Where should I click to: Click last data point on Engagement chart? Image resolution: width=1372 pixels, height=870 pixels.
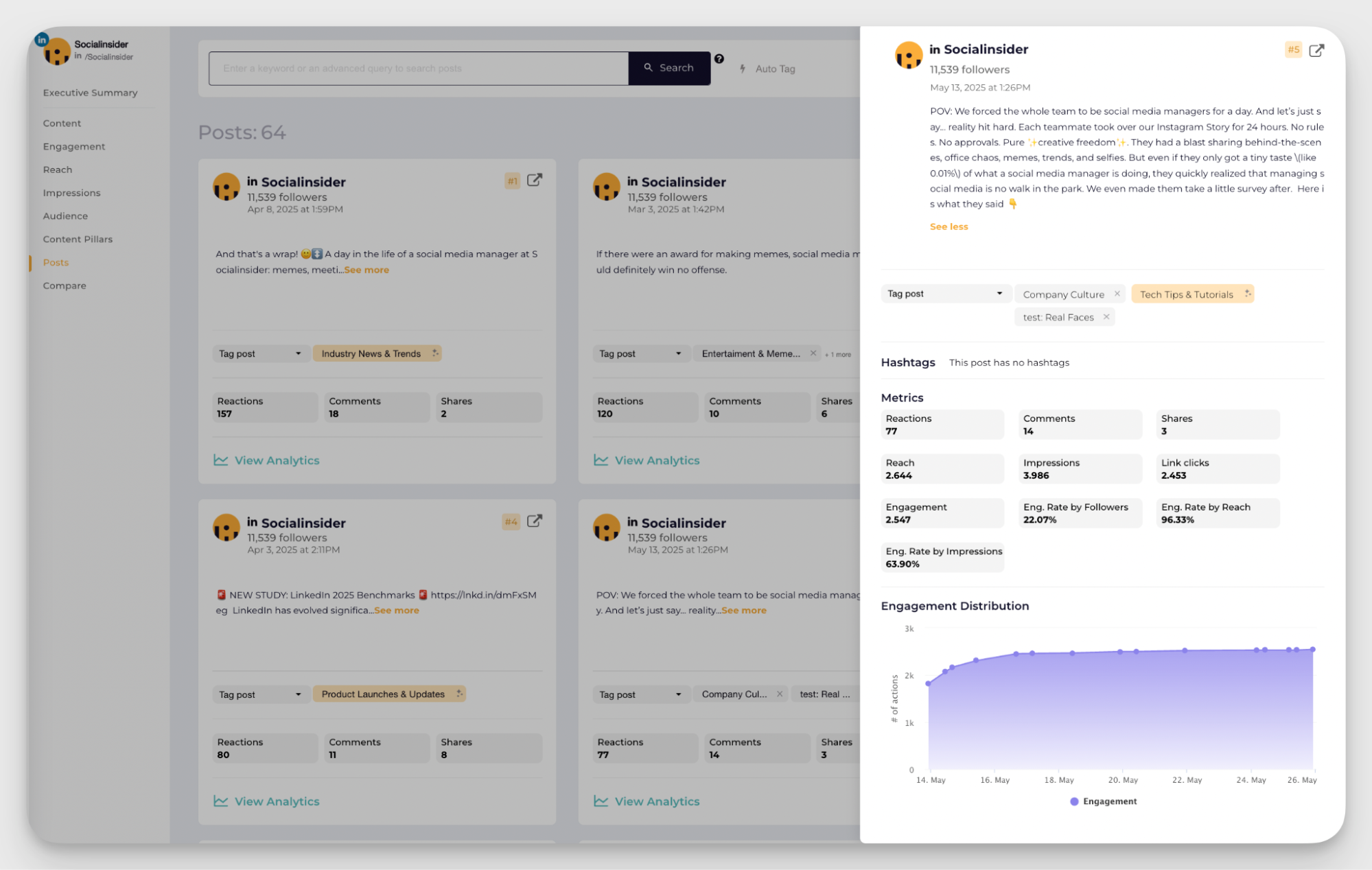tap(1312, 649)
